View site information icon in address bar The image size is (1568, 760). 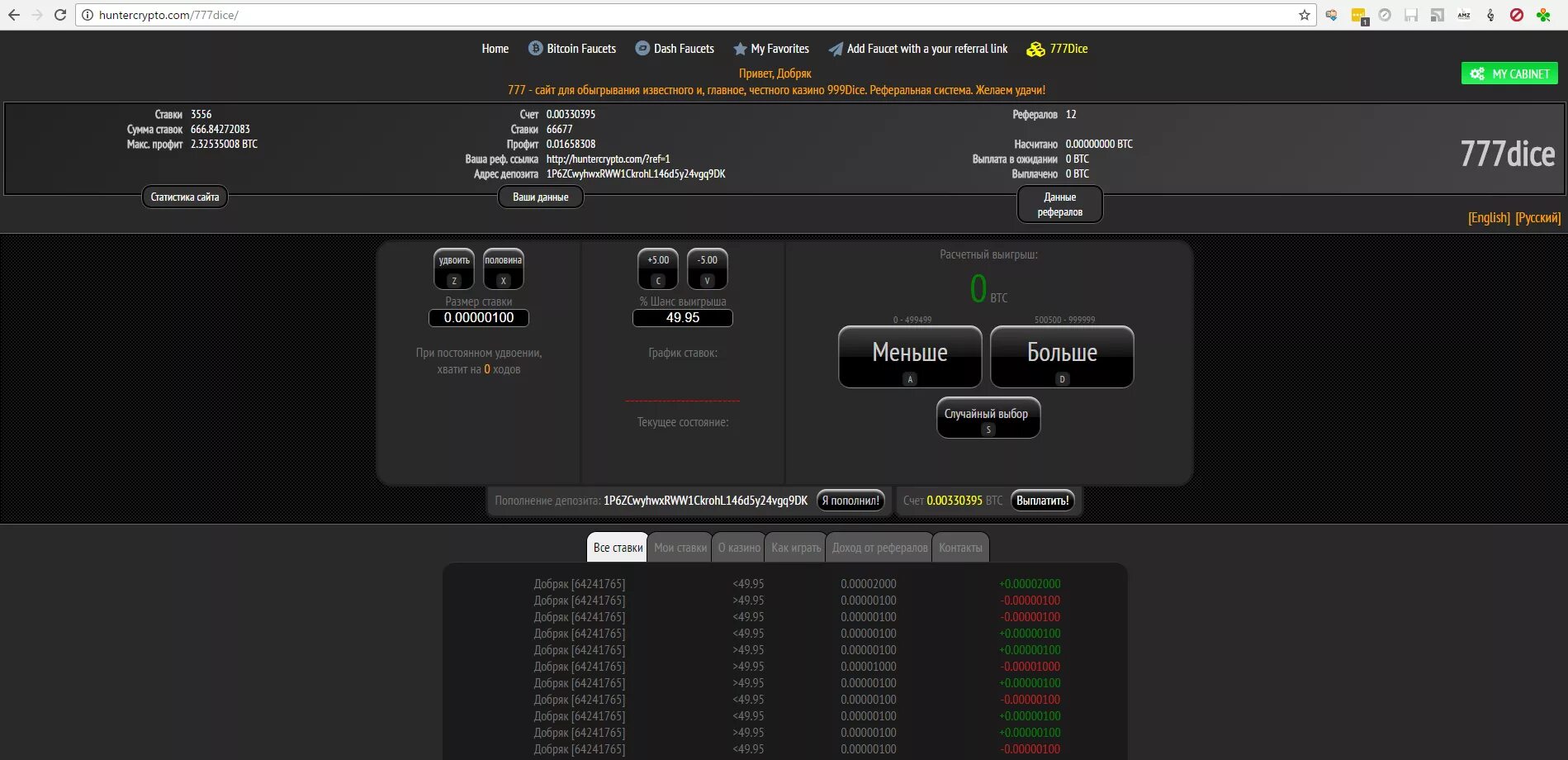coord(87,15)
